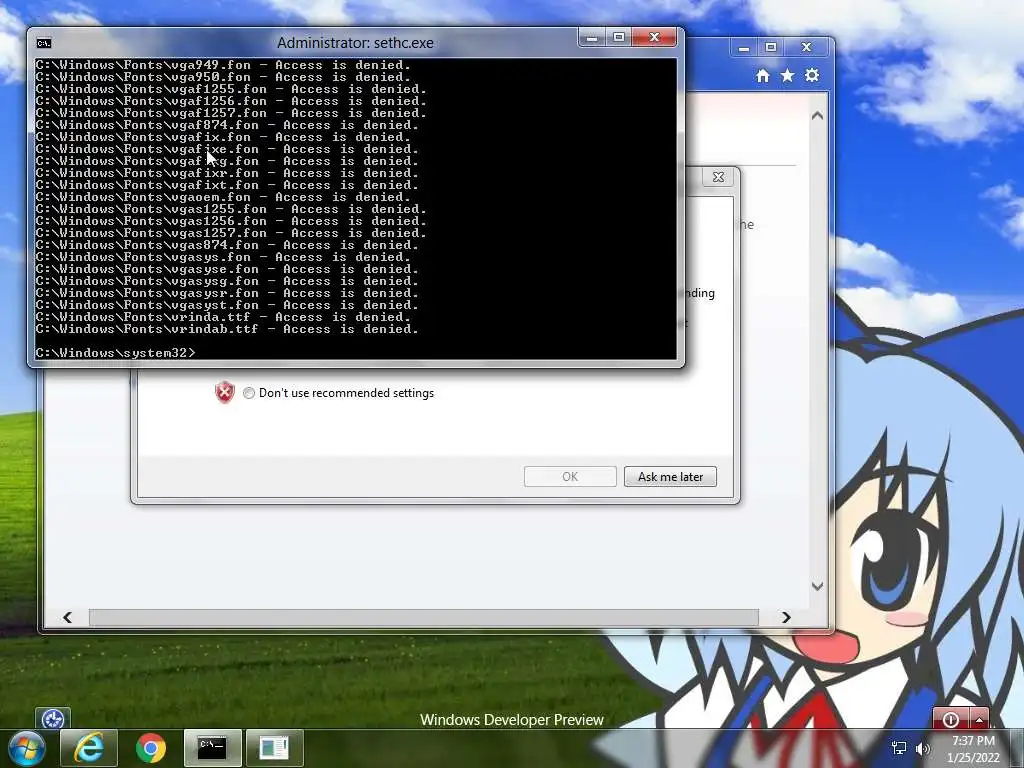Switch to the taskbar app right of command prompt
The image size is (1024, 768).
click(274, 748)
